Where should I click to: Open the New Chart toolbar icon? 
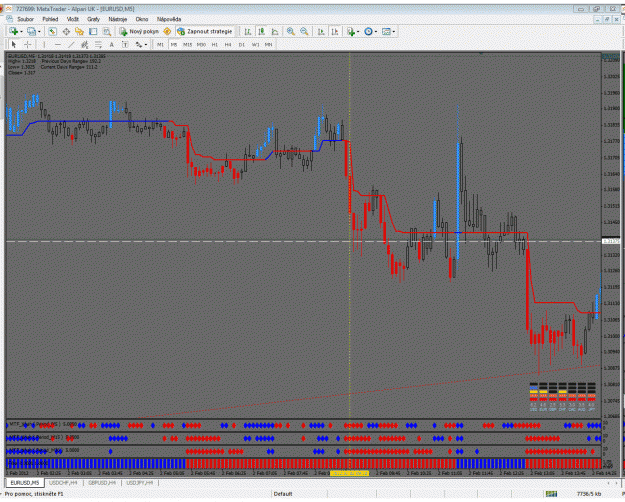coord(14,31)
